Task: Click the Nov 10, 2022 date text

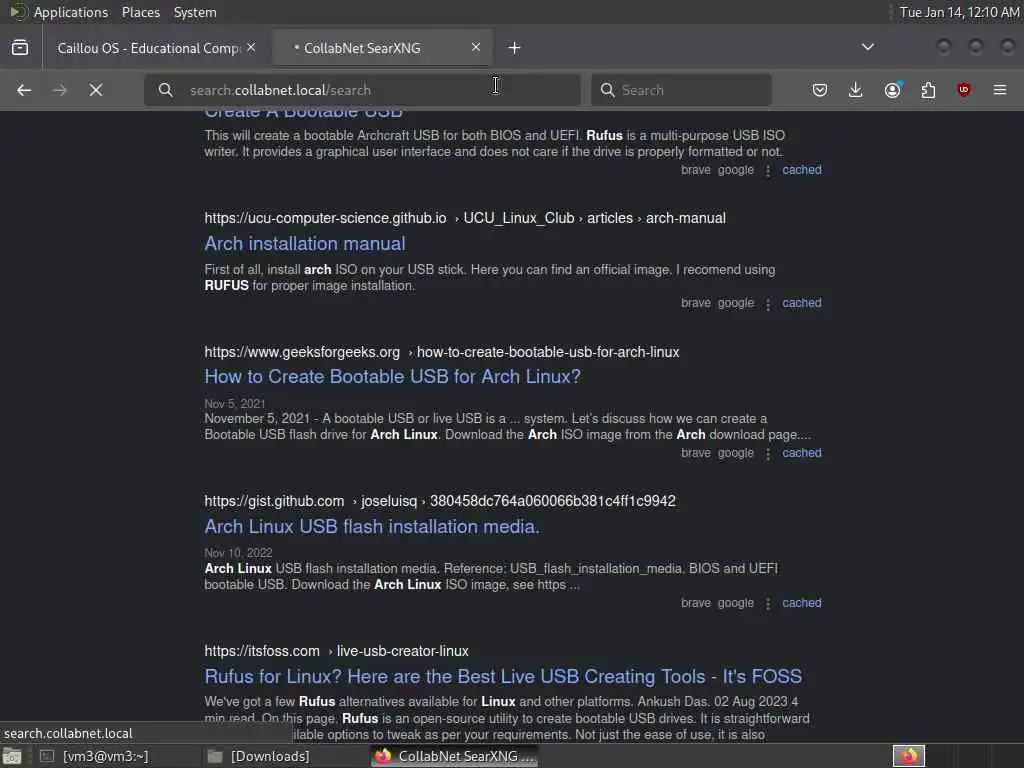Action: pos(238,552)
